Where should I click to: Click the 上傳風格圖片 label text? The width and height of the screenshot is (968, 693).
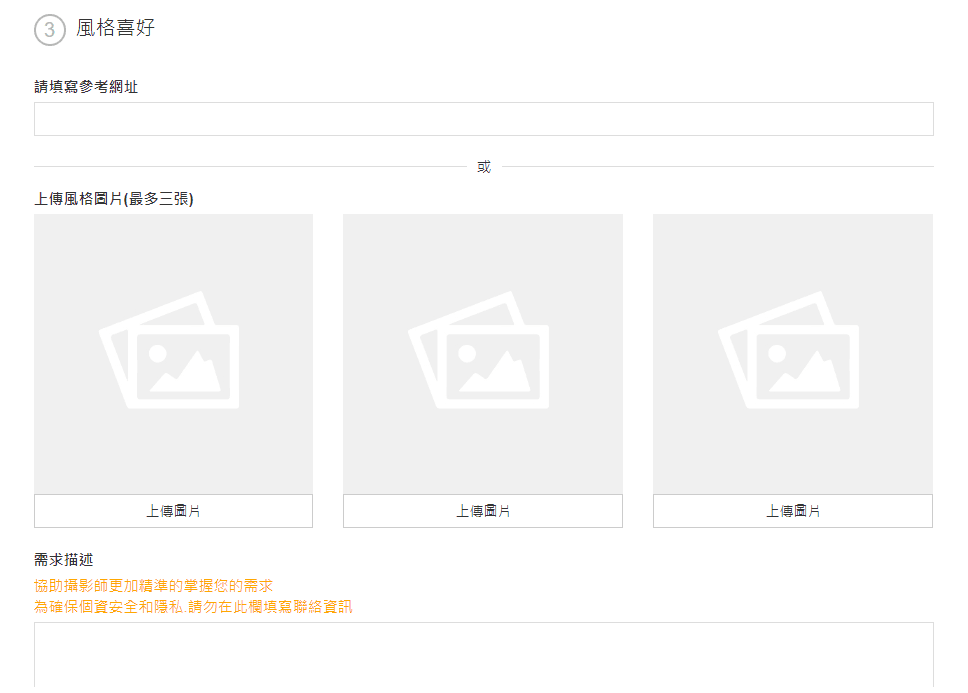pos(78,199)
